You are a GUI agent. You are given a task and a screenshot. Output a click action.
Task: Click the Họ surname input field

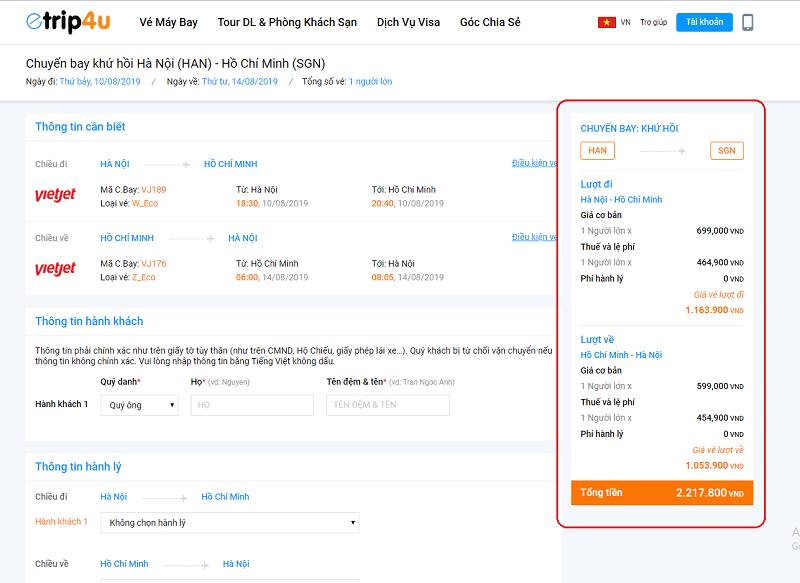pyautogui.click(x=252, y=405)
